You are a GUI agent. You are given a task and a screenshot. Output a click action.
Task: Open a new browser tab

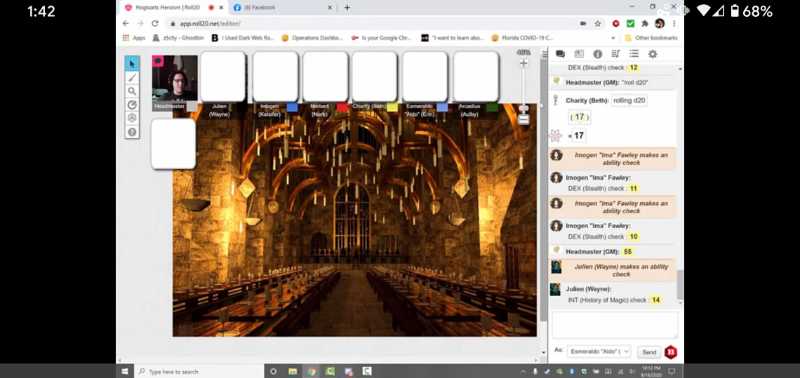point(347,8)
